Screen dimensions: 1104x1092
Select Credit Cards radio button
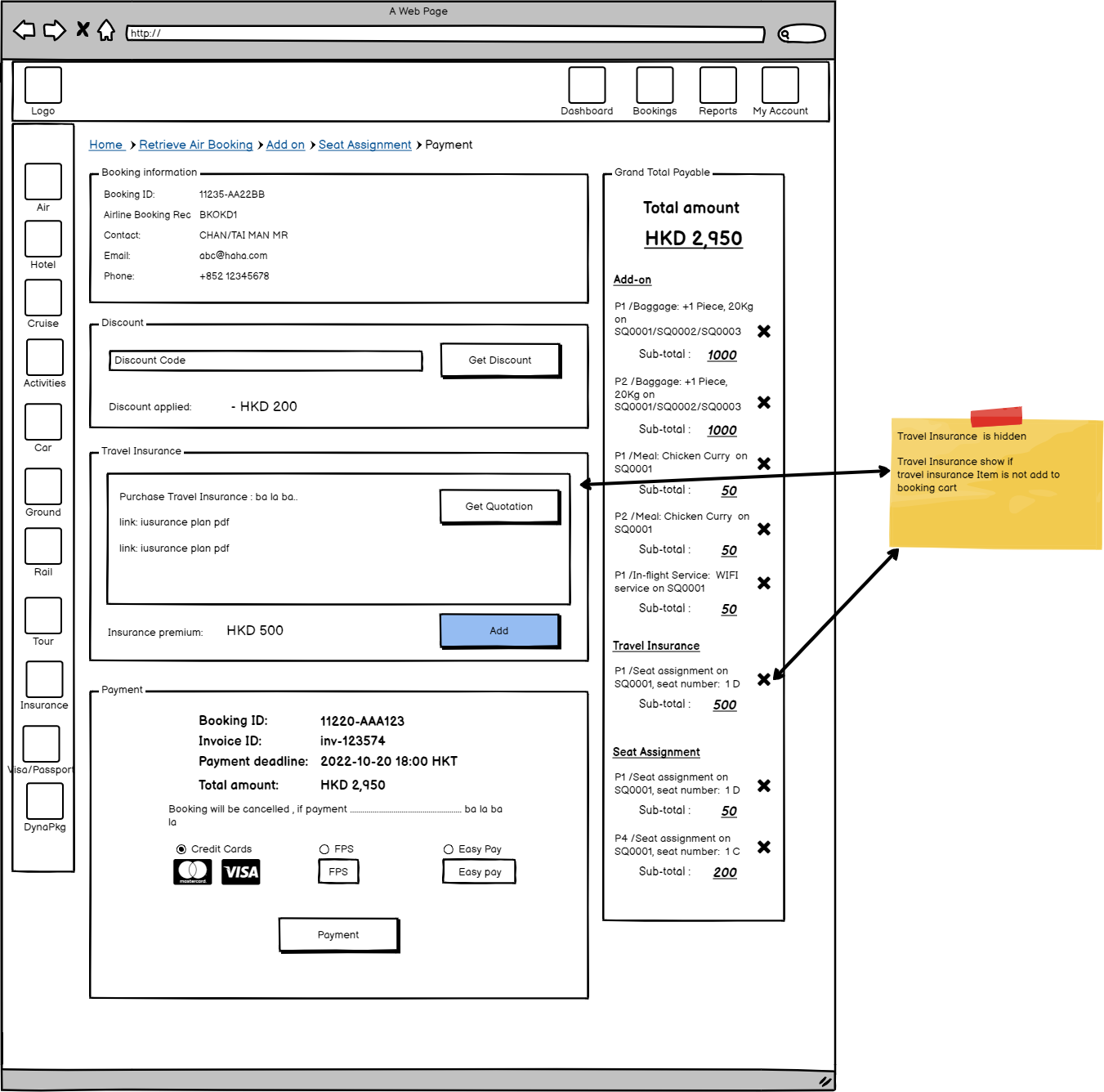(181, 849)
